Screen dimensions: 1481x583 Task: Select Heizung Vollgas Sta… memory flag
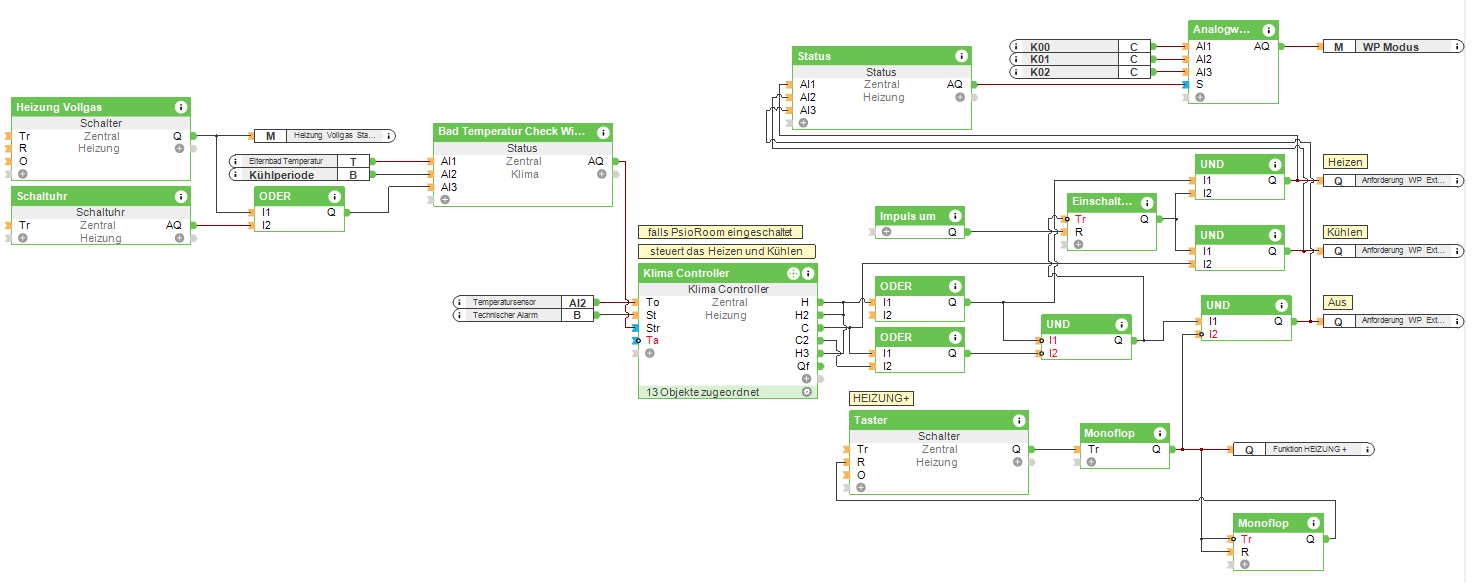coord(324,136)
